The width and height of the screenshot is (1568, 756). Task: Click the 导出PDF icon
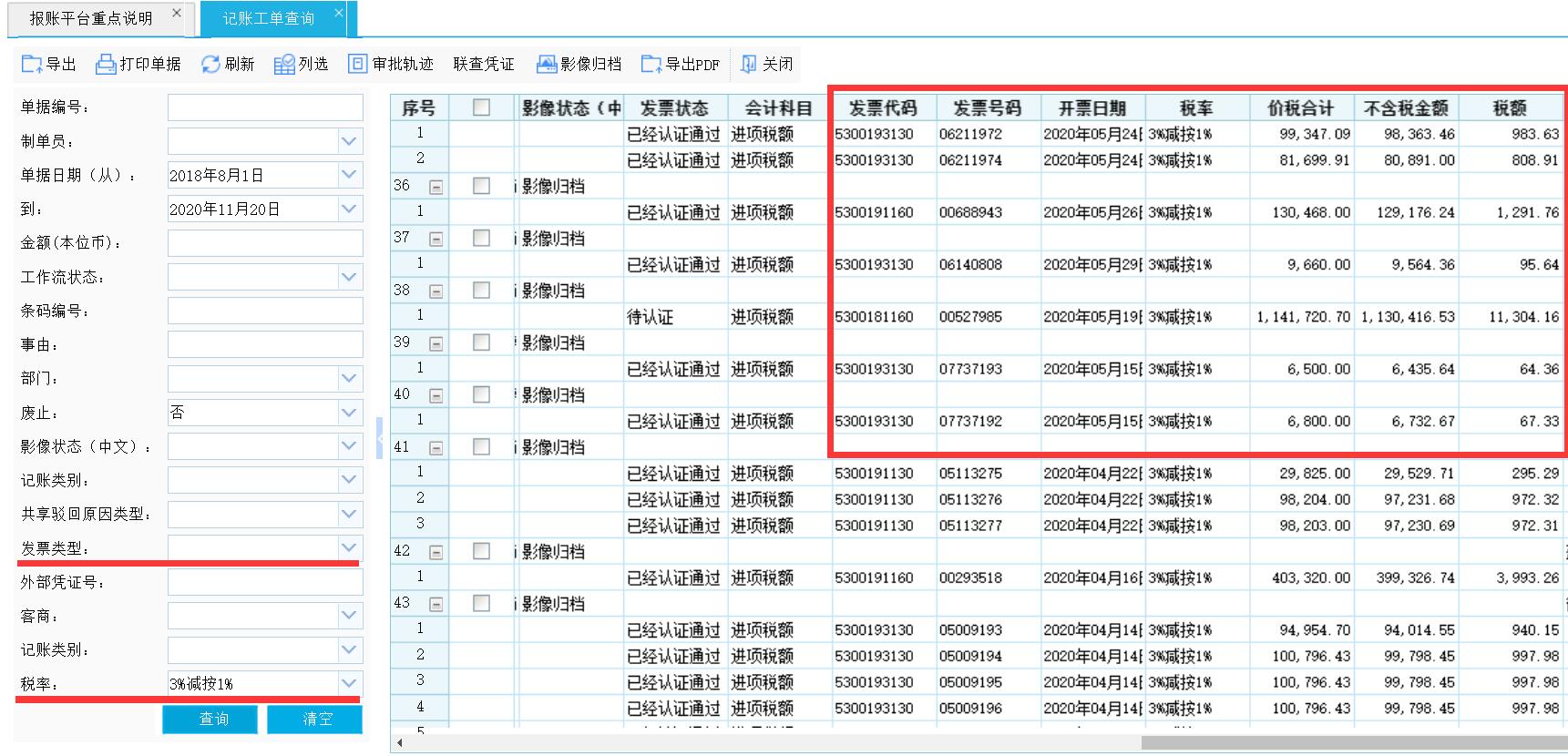(651, 64)
